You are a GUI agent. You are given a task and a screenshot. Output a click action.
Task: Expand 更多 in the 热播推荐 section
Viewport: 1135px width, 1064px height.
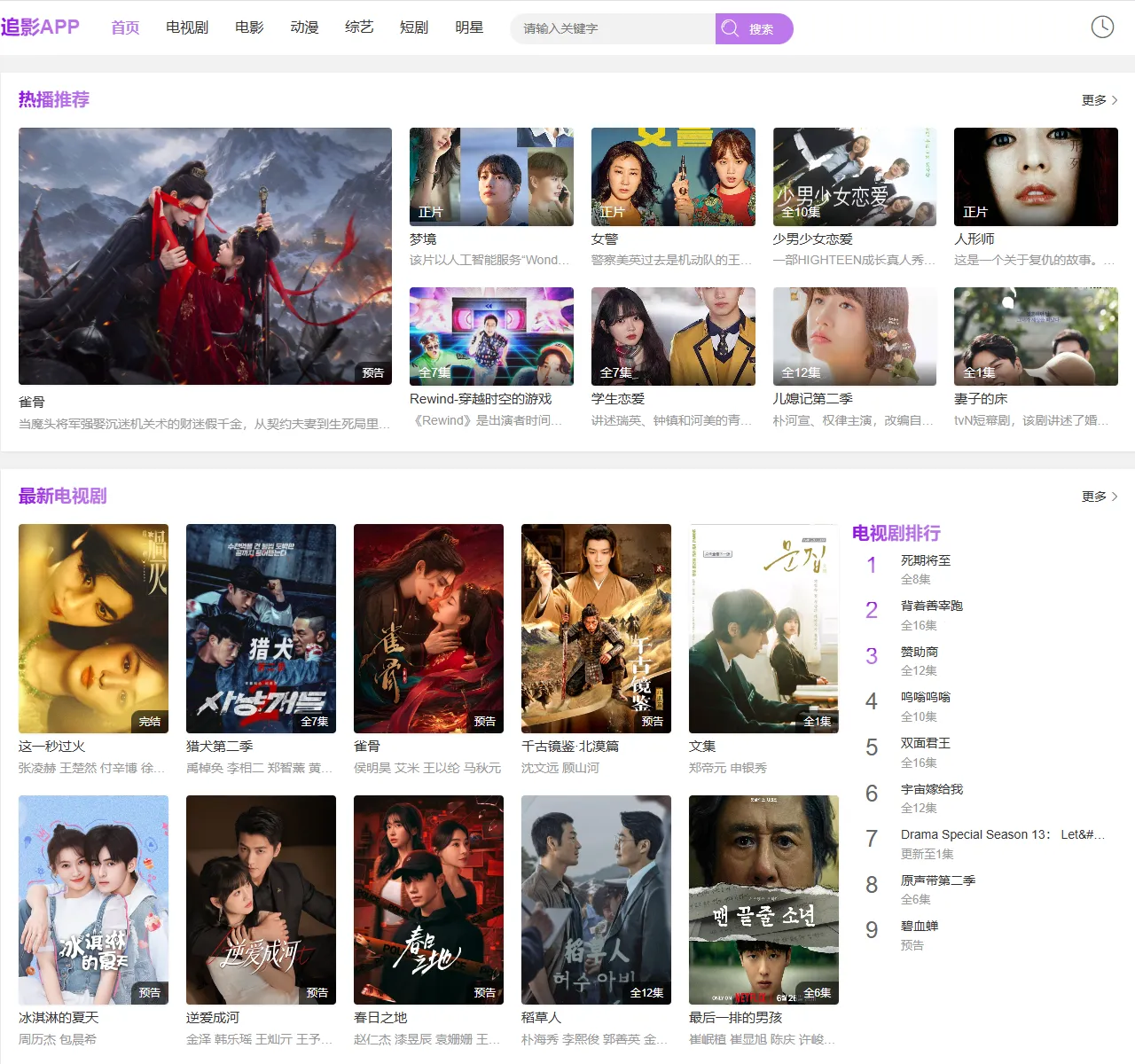coord(1100,100)
